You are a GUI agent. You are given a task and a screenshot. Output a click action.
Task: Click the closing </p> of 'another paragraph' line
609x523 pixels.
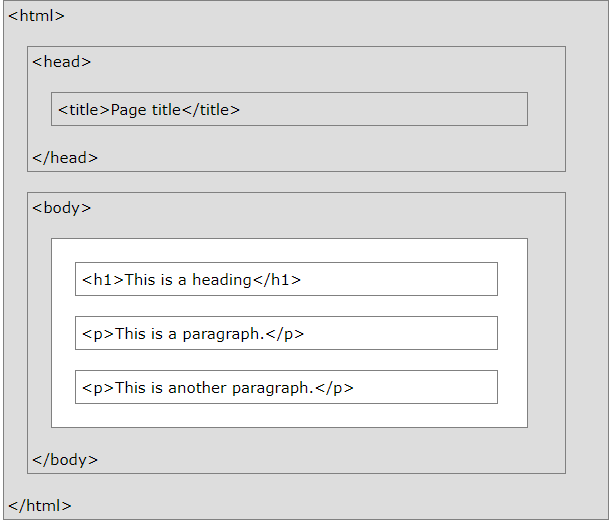click(x=334, y=388)
